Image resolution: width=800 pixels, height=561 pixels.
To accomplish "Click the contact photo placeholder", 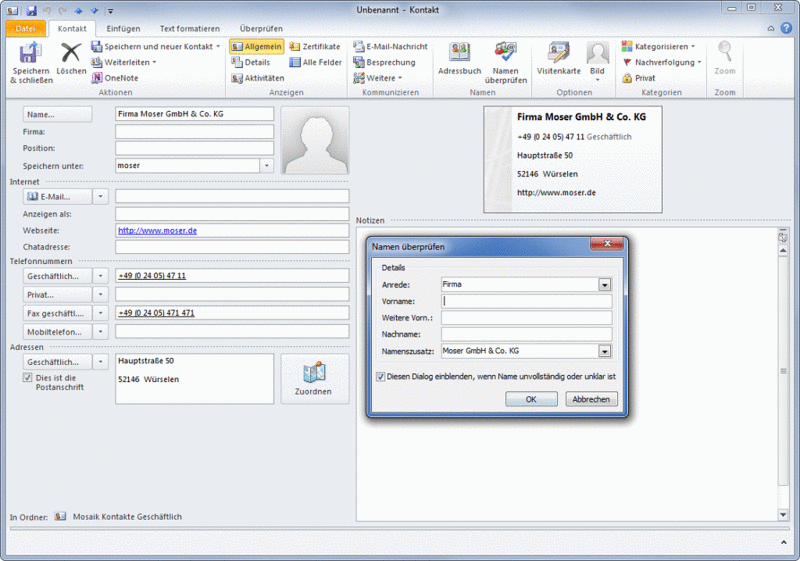I will (x=315, y=140).
